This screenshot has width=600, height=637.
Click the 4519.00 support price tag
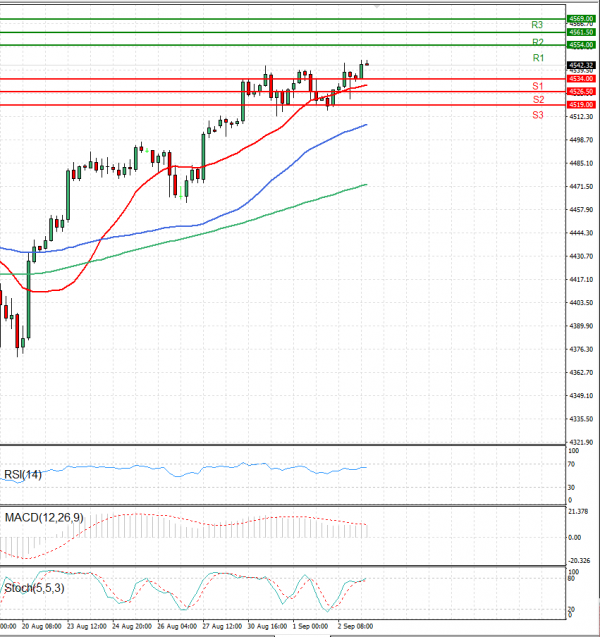(x=581, y=105)
